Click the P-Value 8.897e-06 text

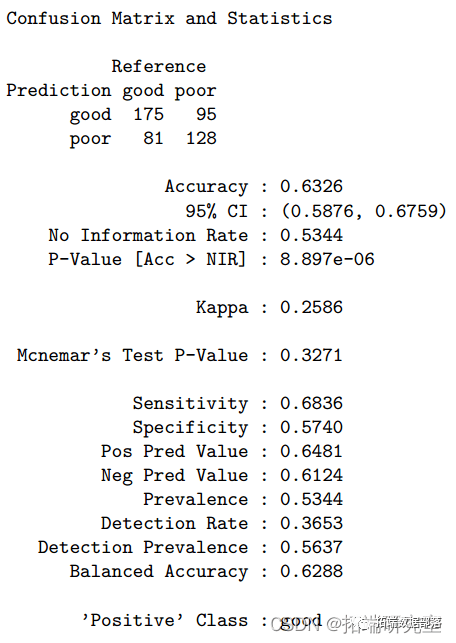point(327,259)
